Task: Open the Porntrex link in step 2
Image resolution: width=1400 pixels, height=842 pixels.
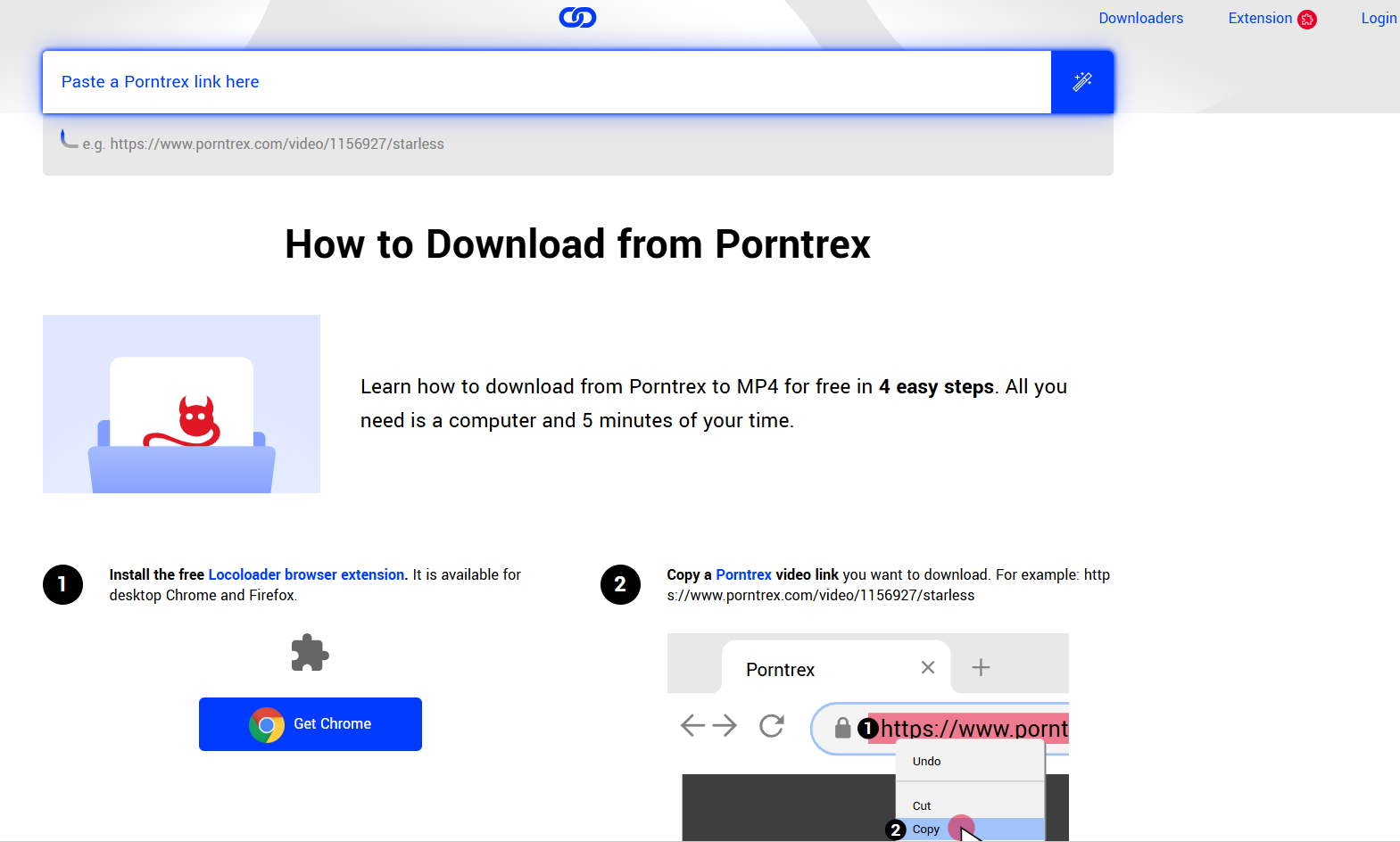Action: 743,574
